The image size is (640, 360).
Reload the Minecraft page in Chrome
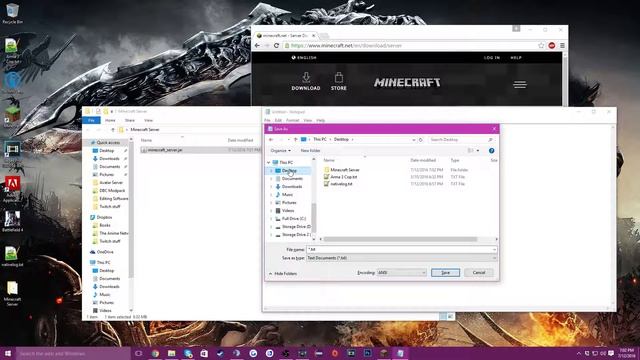pyautogui.click(x=276, y=46)
